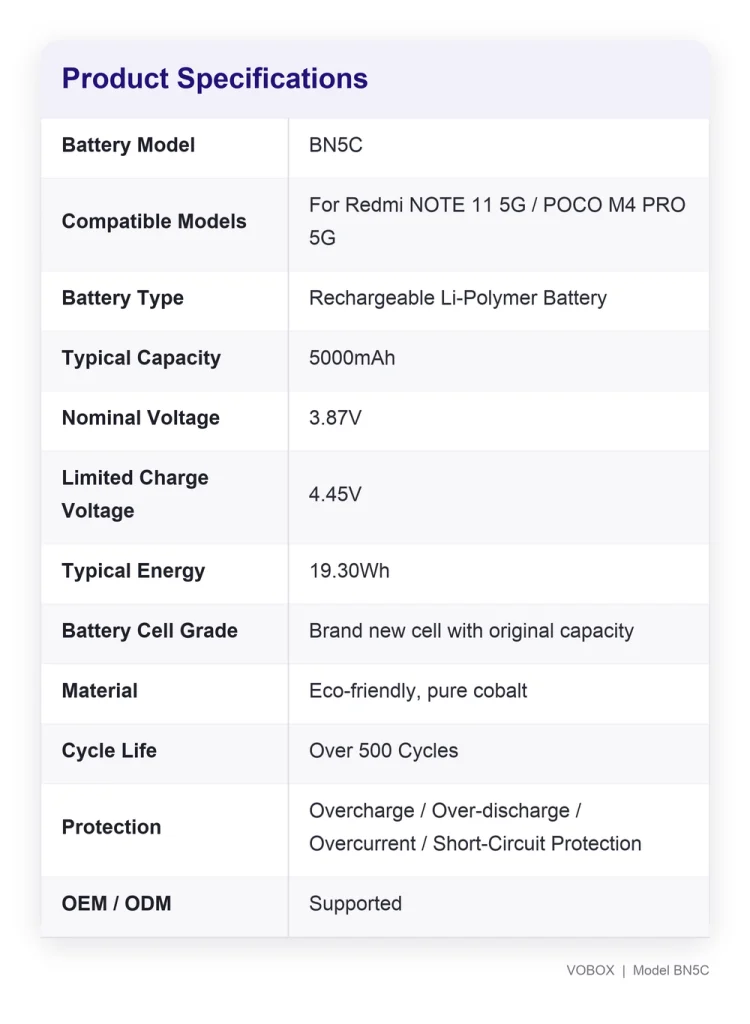The height and width of the screenshot is (1024, 750).
Task: Select the Battery Cell Grade label
Action: pos(150,631)
